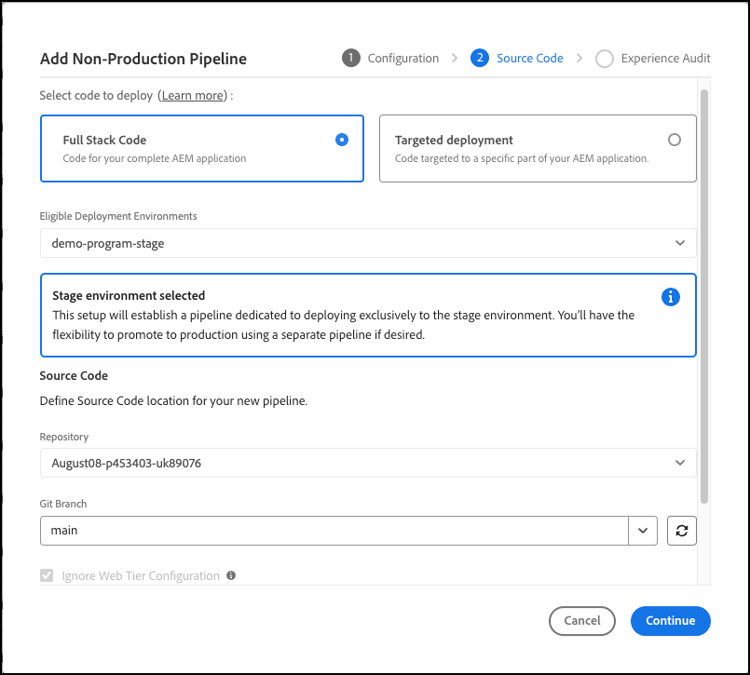Select the Targeted deployment radio button
Image resolution: width=750 pixels, height=675 pixels.
(x=674, y=140)
